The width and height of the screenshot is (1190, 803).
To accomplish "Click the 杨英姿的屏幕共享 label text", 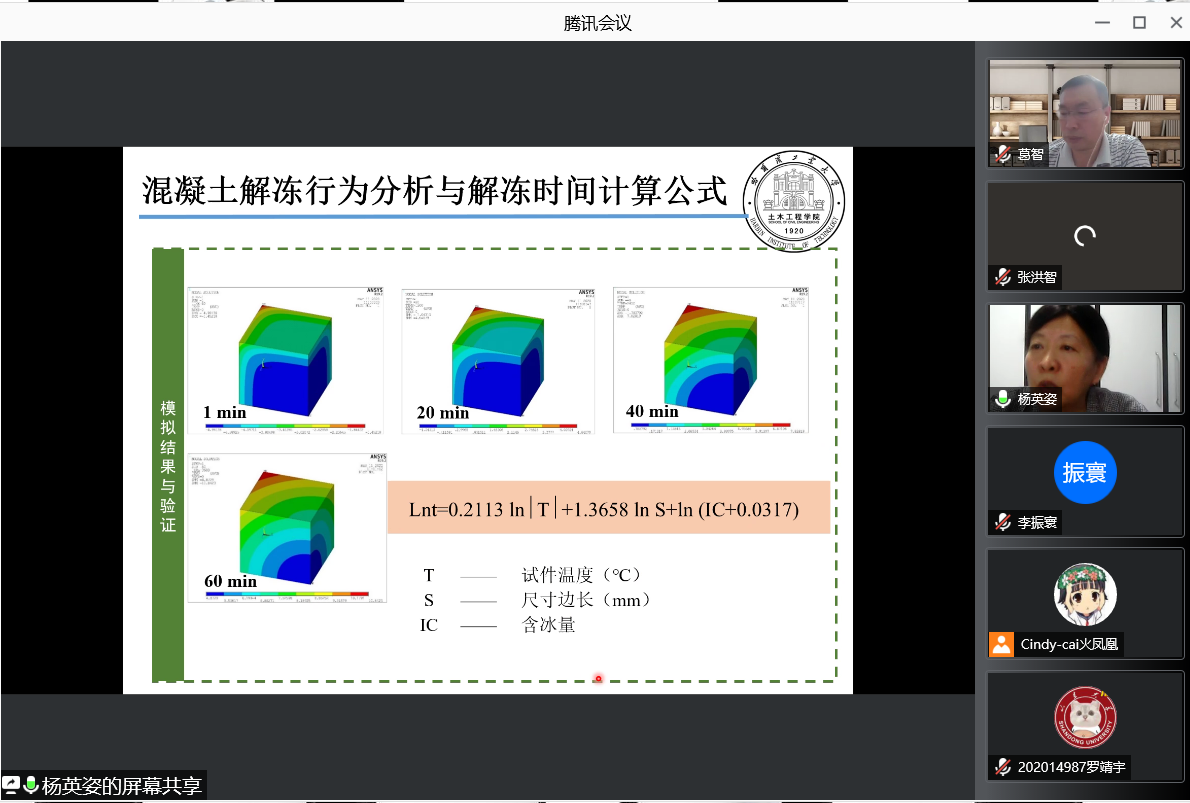I will pos(121,786).
